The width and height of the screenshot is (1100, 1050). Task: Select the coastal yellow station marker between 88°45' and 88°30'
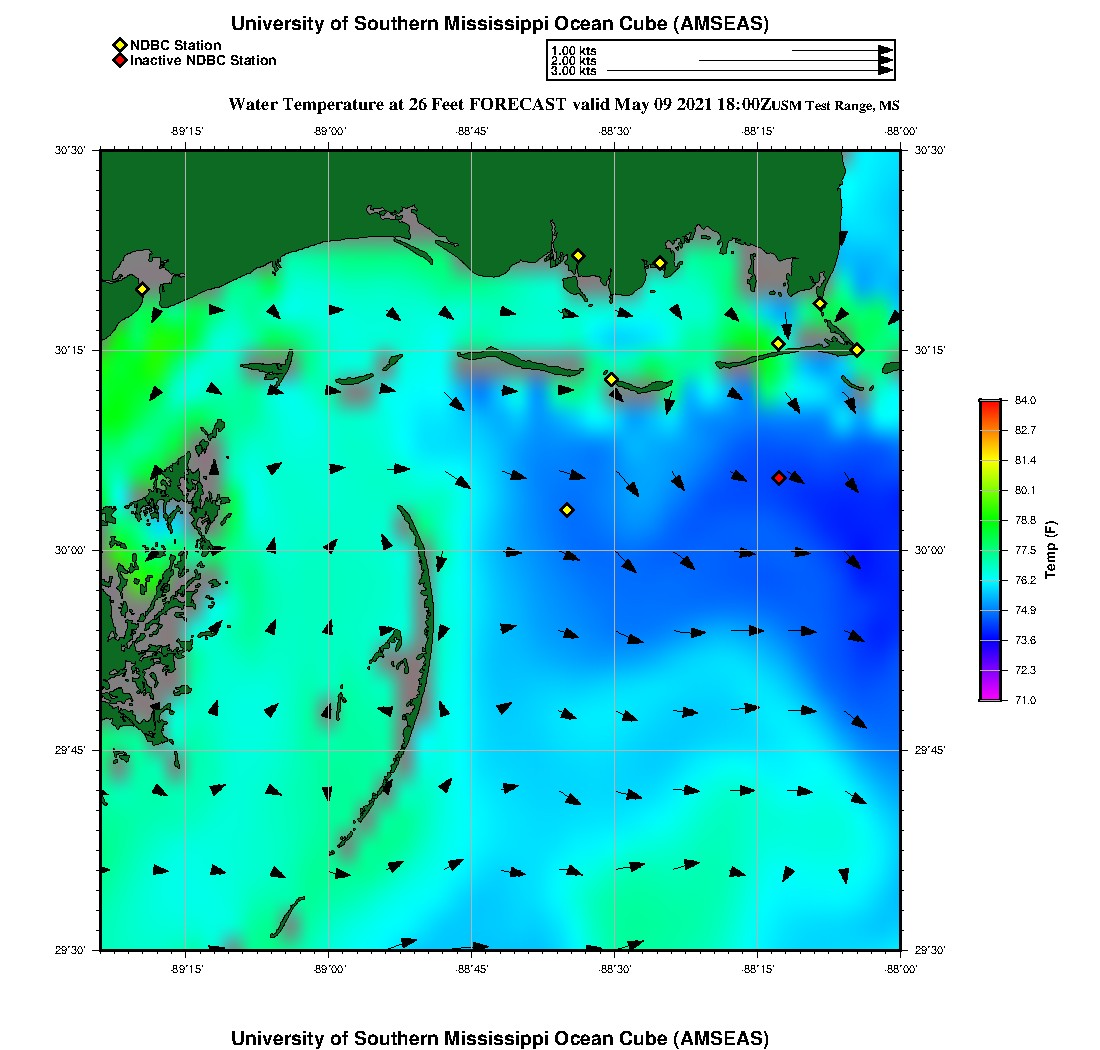pyautogui.click(x=578, y=256)
